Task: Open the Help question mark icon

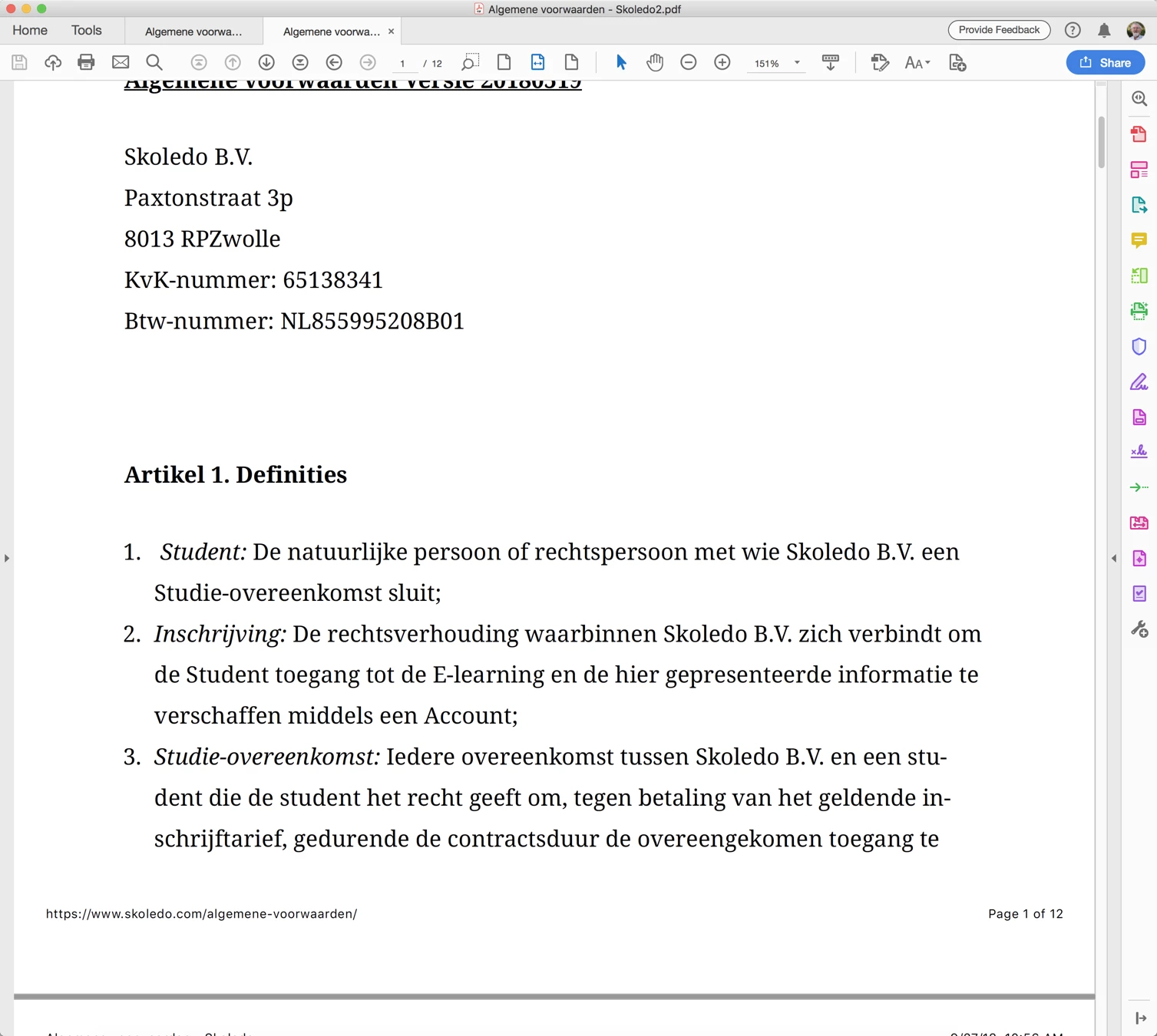Action: tap(1073, 30)
